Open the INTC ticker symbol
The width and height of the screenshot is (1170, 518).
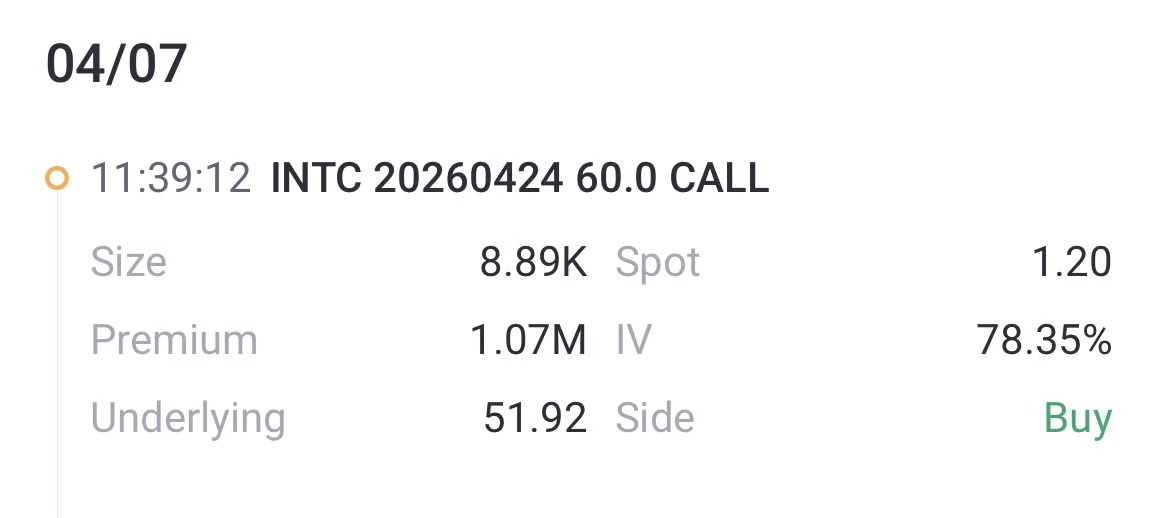point(315,179)
